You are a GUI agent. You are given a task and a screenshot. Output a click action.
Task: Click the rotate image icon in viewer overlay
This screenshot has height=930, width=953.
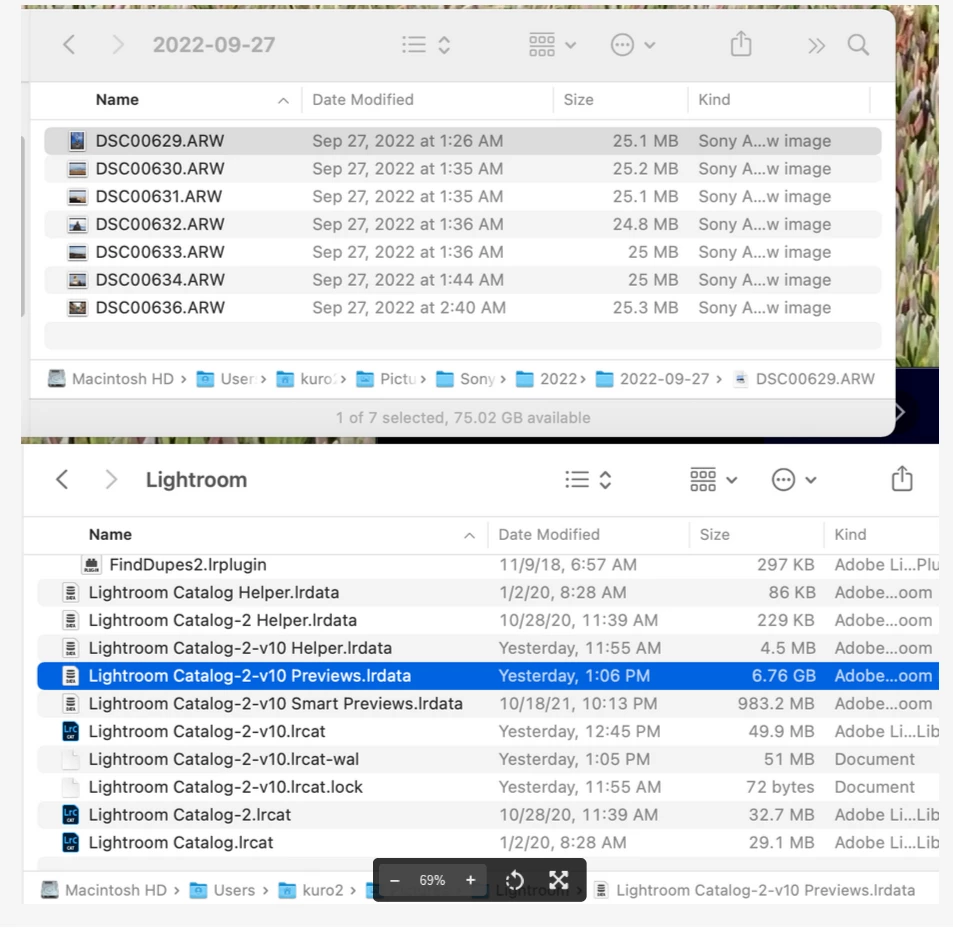514,880
